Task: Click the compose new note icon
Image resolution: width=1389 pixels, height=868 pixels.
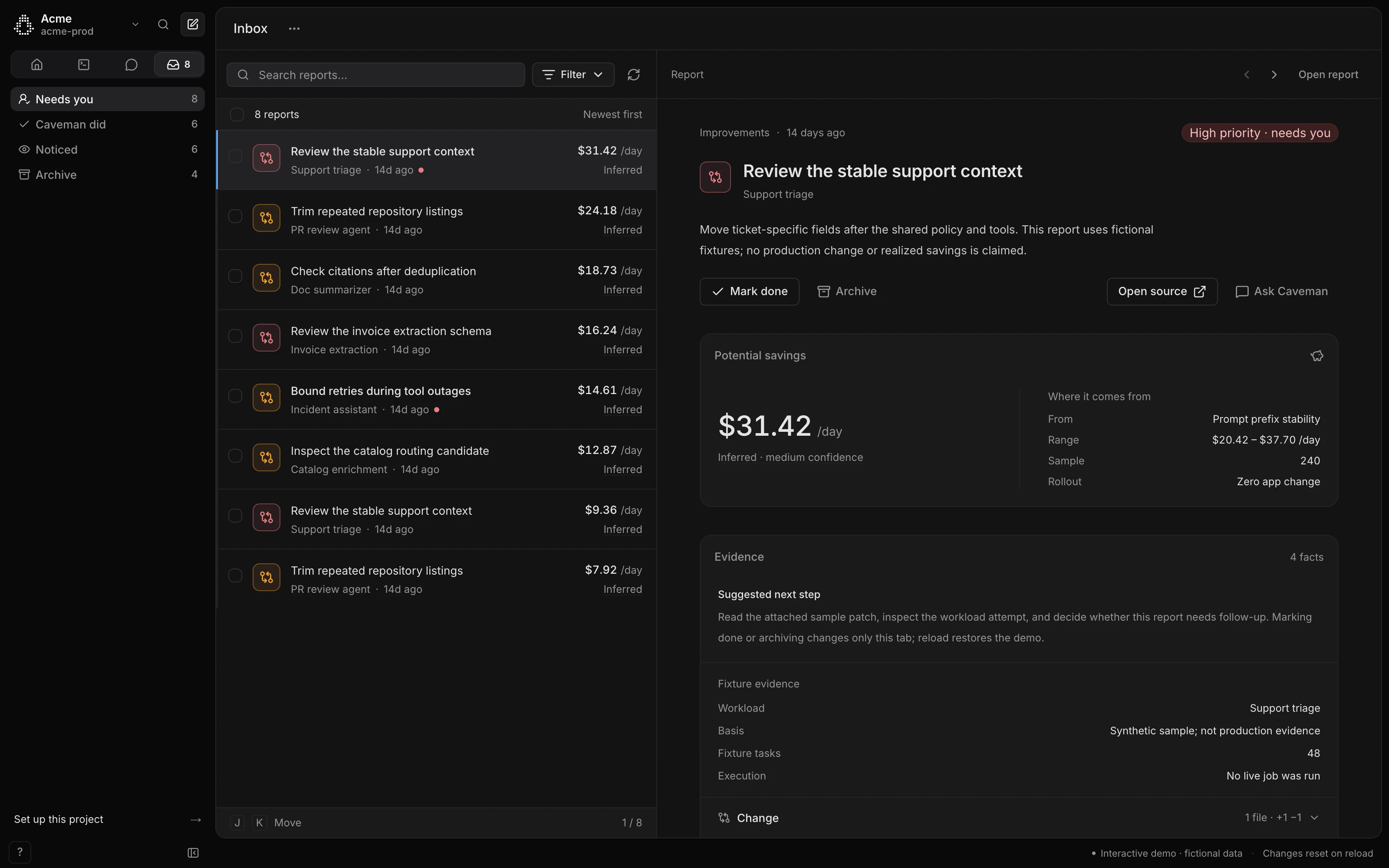Action: 193,24
